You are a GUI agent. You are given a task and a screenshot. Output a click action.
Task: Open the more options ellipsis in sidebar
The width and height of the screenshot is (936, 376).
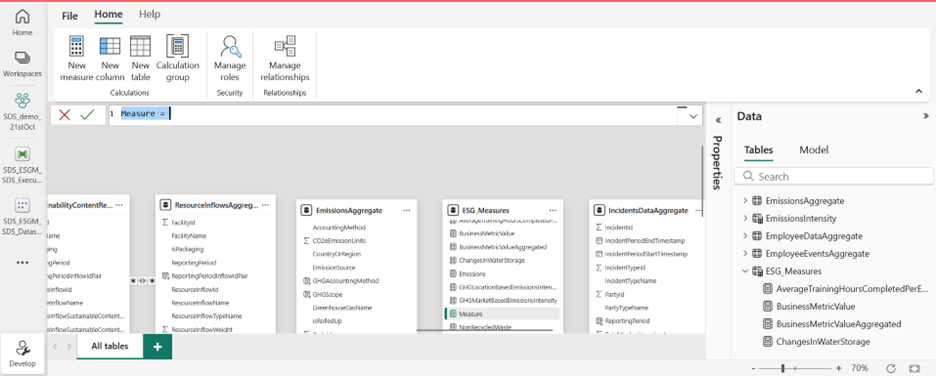point(22,263)
